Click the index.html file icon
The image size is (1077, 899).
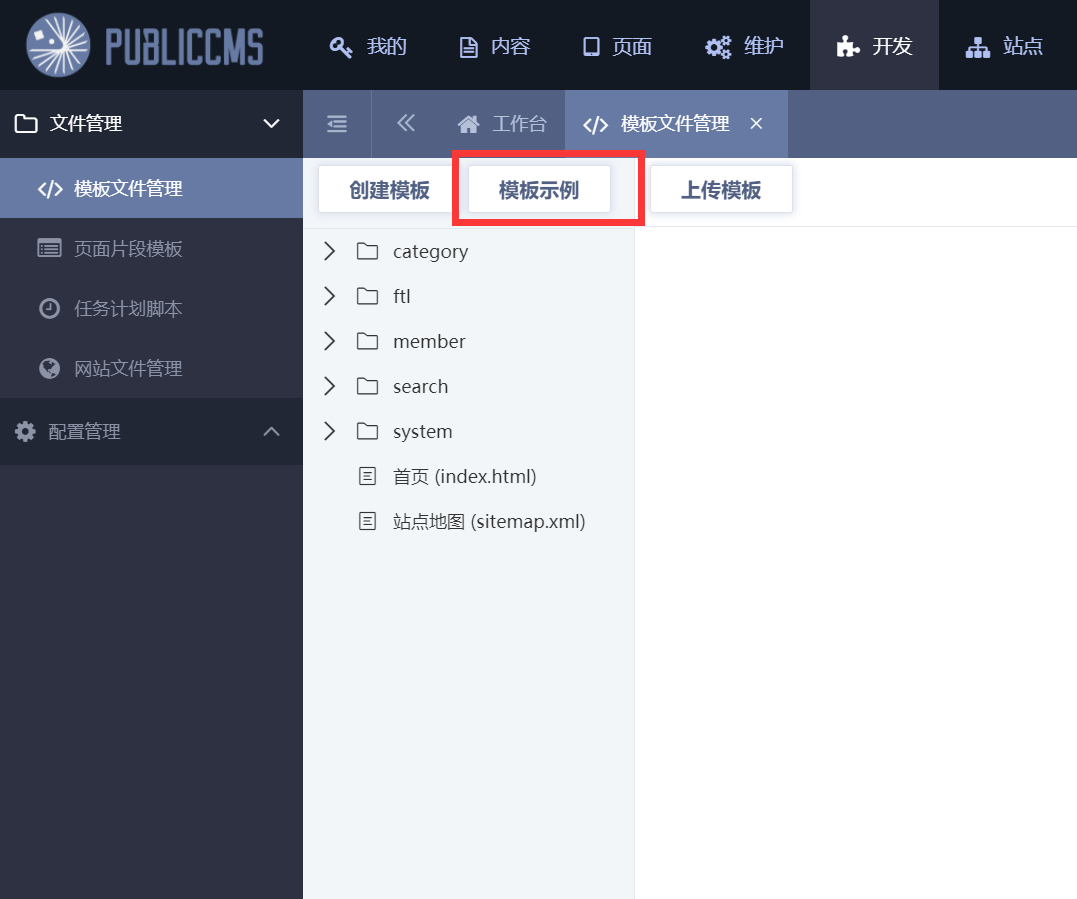click(x=367, y=476)
